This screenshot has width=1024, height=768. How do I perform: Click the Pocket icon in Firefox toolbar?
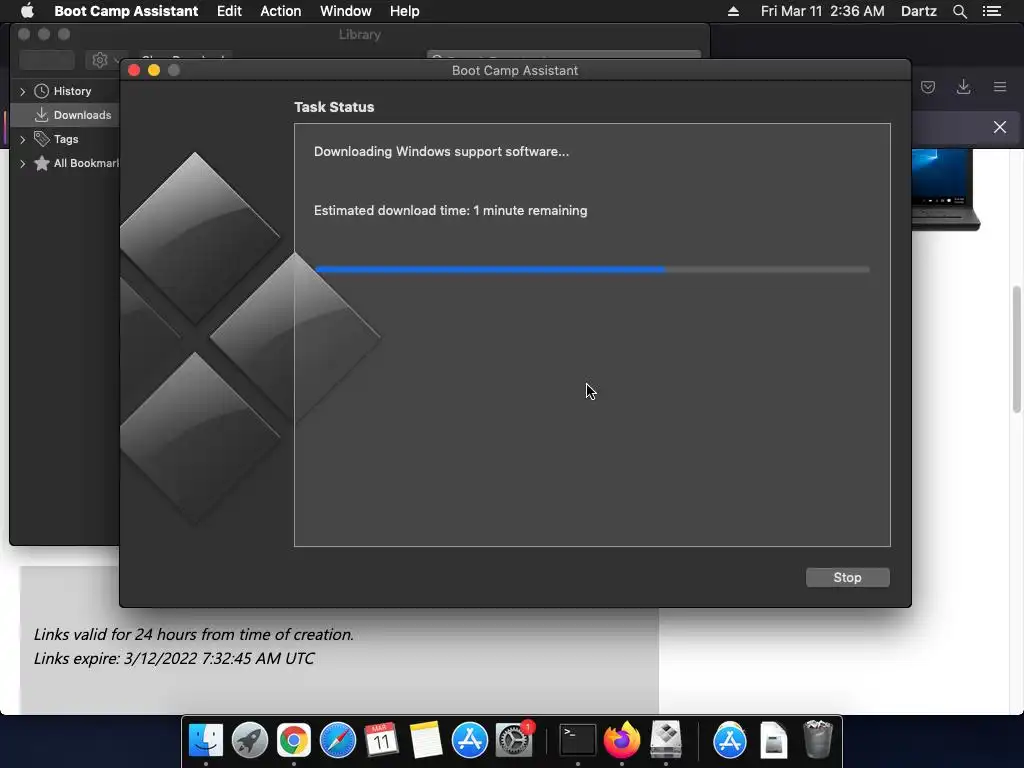click(928, 87)
